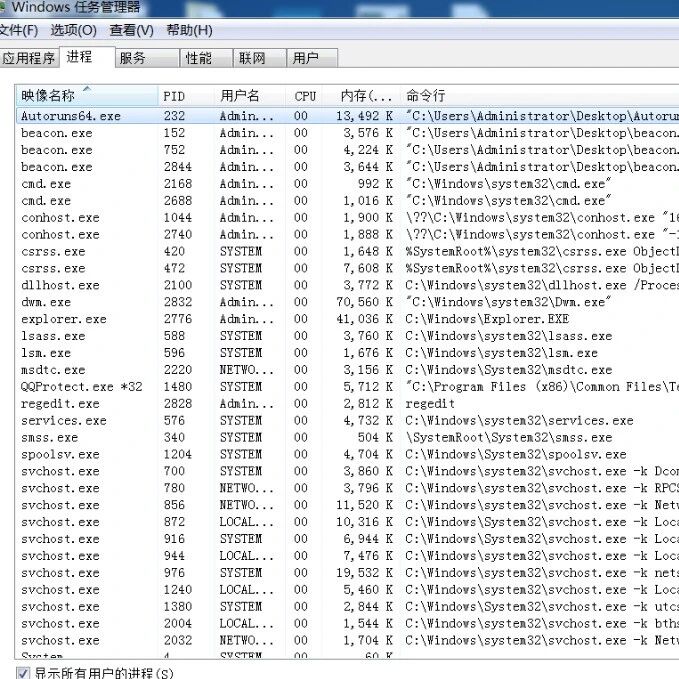Open the 选项(O) menu

tap(74, 31)
